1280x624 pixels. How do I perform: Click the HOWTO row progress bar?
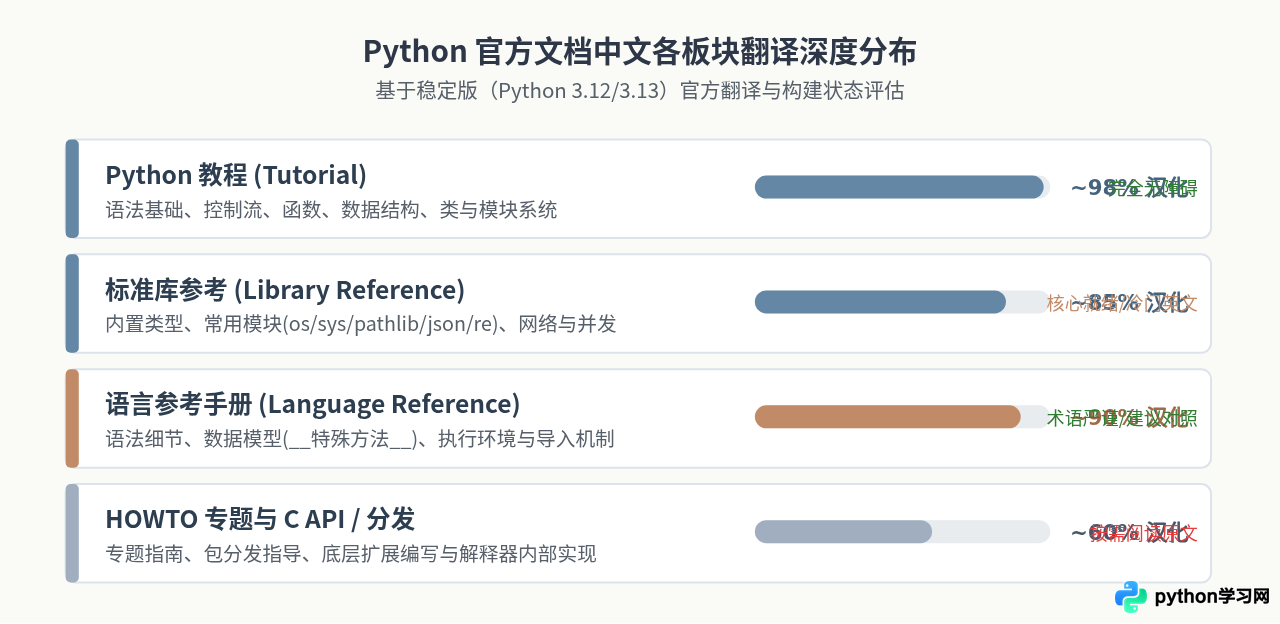902,532
